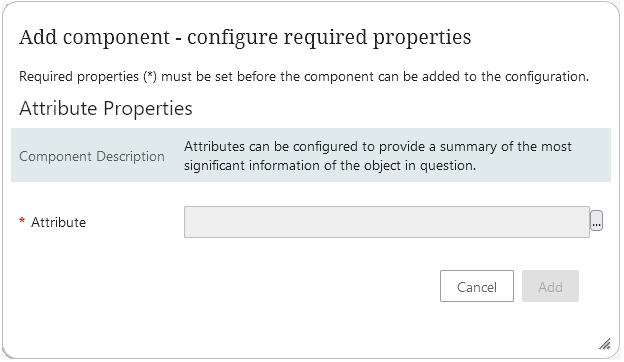Click the red required asterisk beside Attribute

(x=22, y=221)
